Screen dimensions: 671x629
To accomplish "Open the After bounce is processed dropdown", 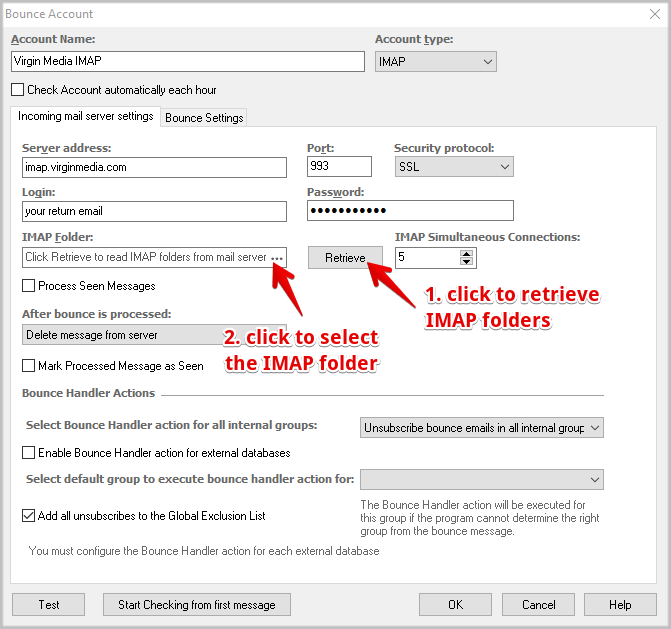I will pos(154,335).
